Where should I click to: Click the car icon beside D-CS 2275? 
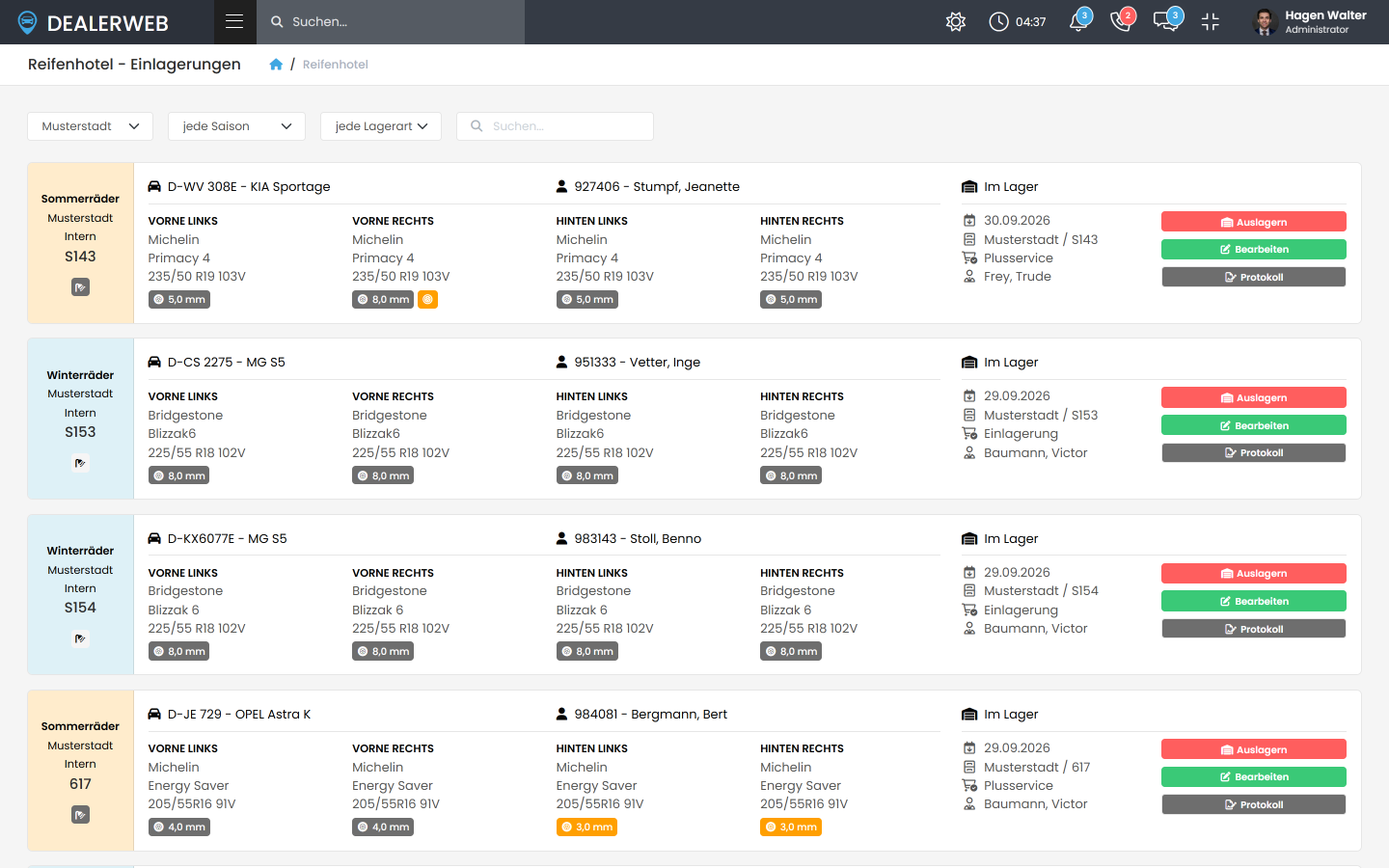point(154,363)
